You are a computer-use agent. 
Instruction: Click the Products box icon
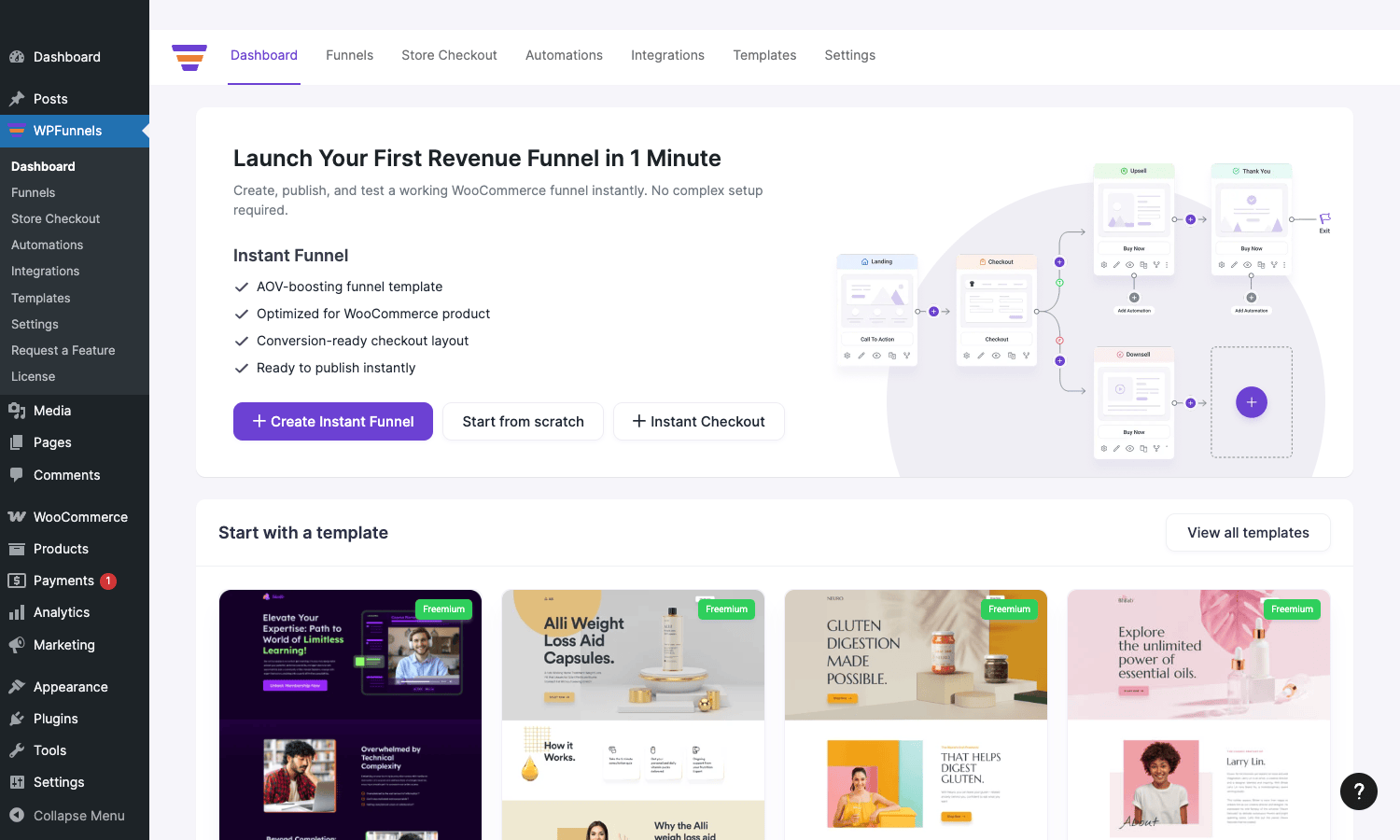[x=17, y=549]
